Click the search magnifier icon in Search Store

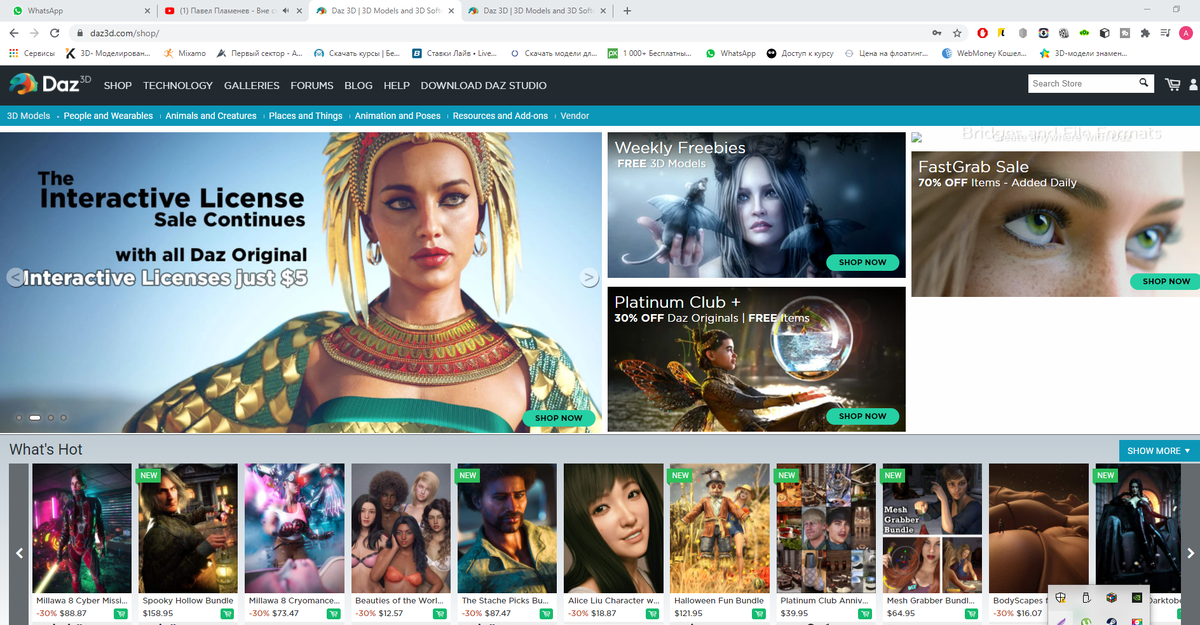(1144, 83)
